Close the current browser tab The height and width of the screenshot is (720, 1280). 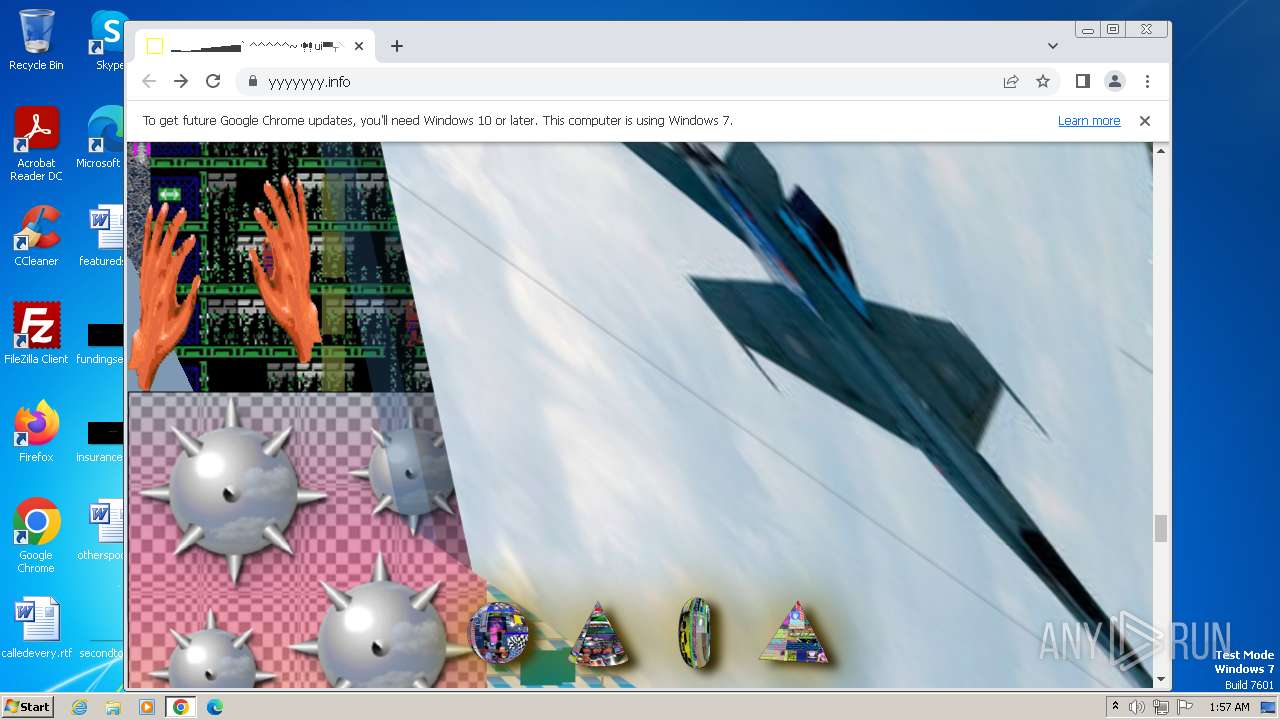(359, 46)
